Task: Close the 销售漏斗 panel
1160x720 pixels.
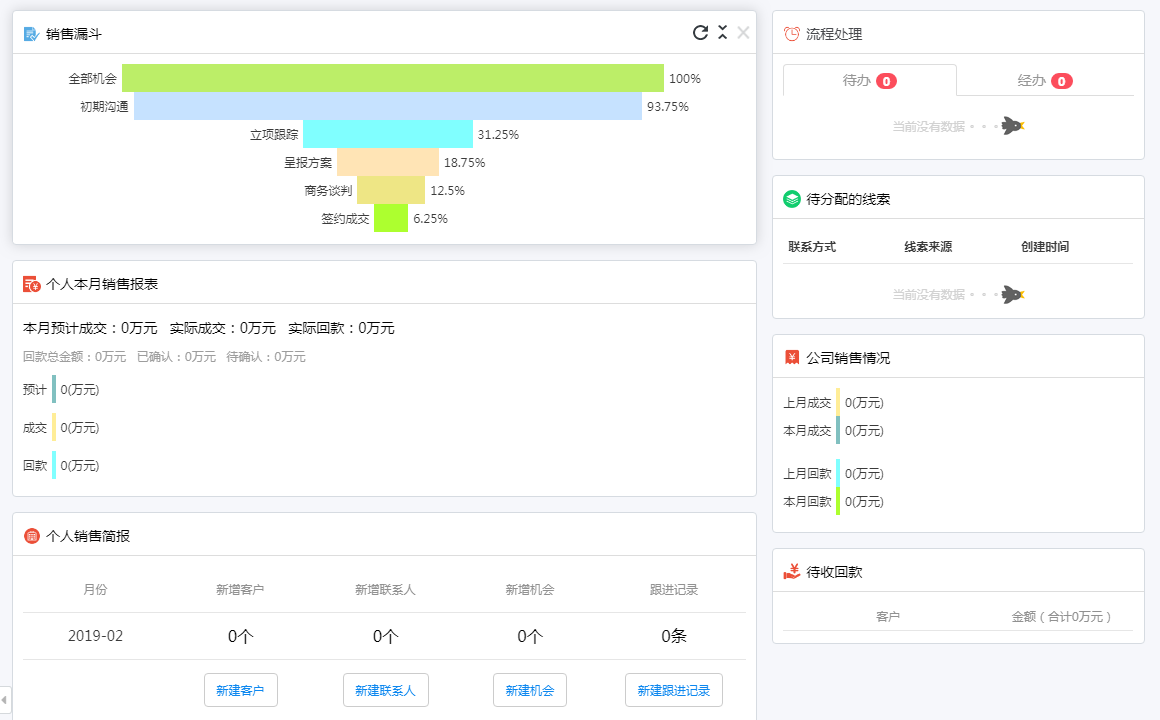Action: [743, 33]
